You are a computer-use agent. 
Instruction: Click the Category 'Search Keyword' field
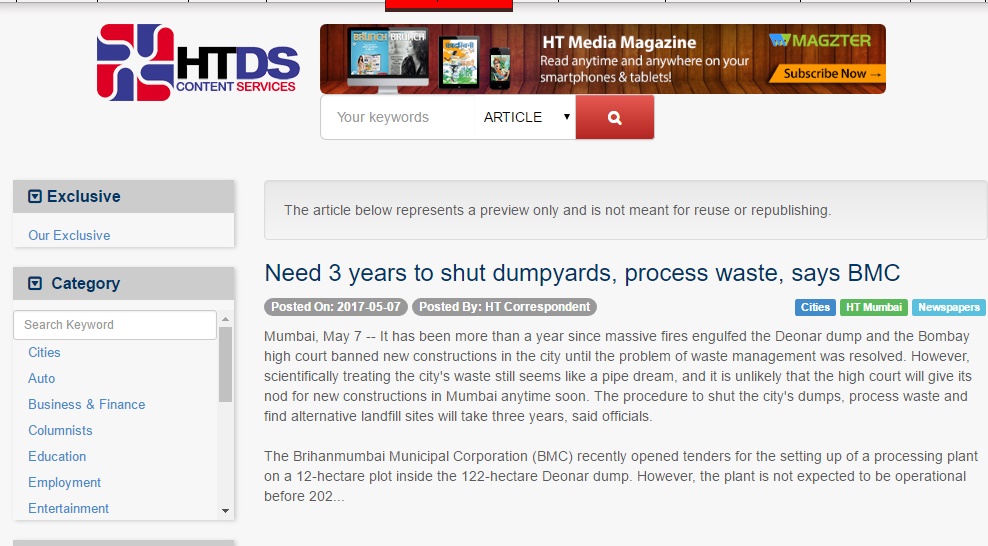coord(115,325)
